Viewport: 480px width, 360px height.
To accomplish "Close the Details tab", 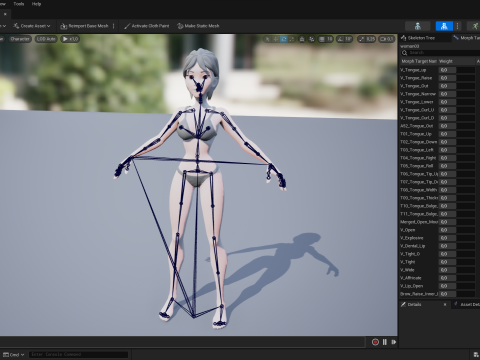I will (x=445, y=305).
